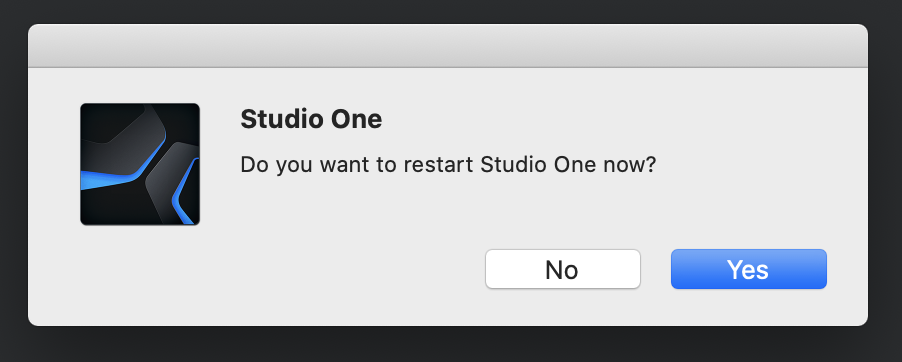Keep Studio One running via No button
Viewport: 902px width, 362px height.
563,269
